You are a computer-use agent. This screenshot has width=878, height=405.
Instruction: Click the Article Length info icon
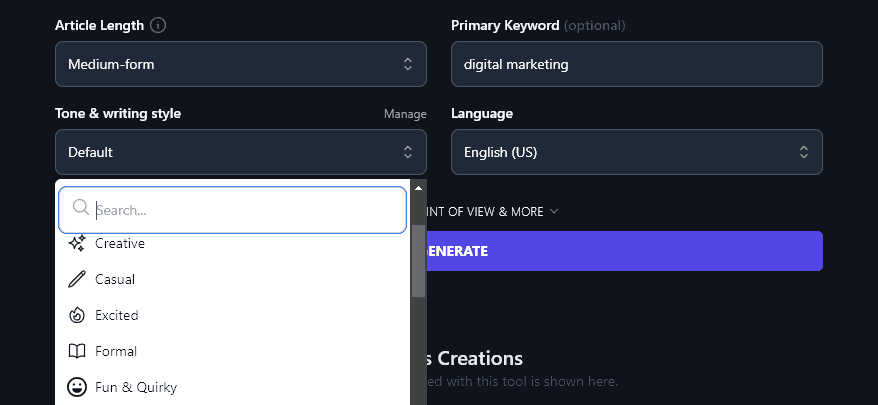tap(158, 25)
